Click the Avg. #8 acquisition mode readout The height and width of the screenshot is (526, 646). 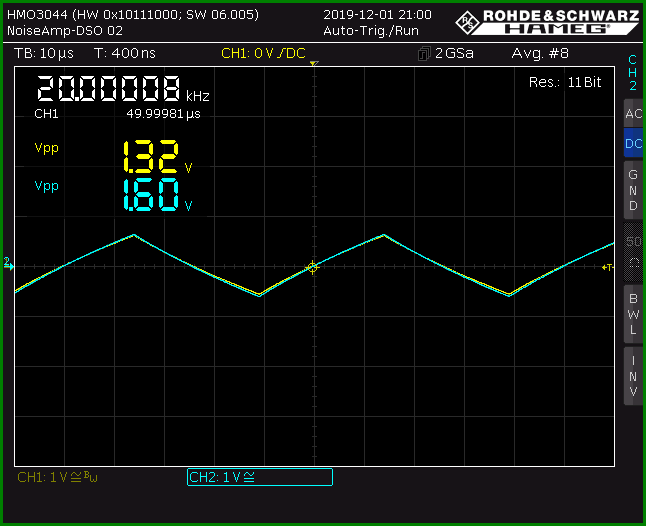(540, 54)
